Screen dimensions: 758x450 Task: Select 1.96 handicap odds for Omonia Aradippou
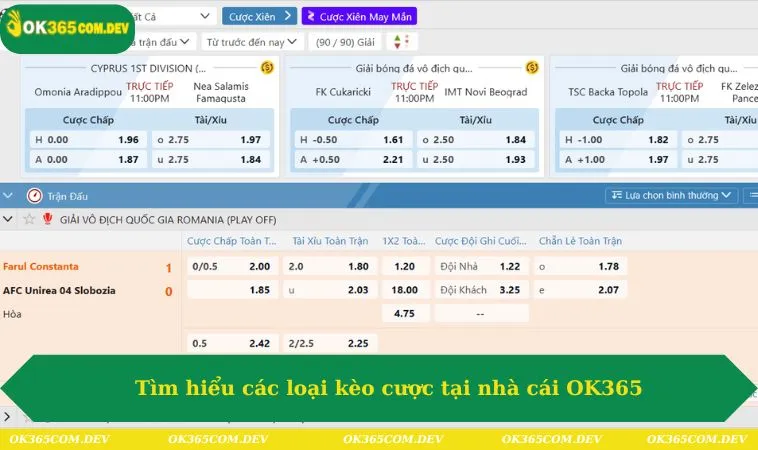coord(128,140)
